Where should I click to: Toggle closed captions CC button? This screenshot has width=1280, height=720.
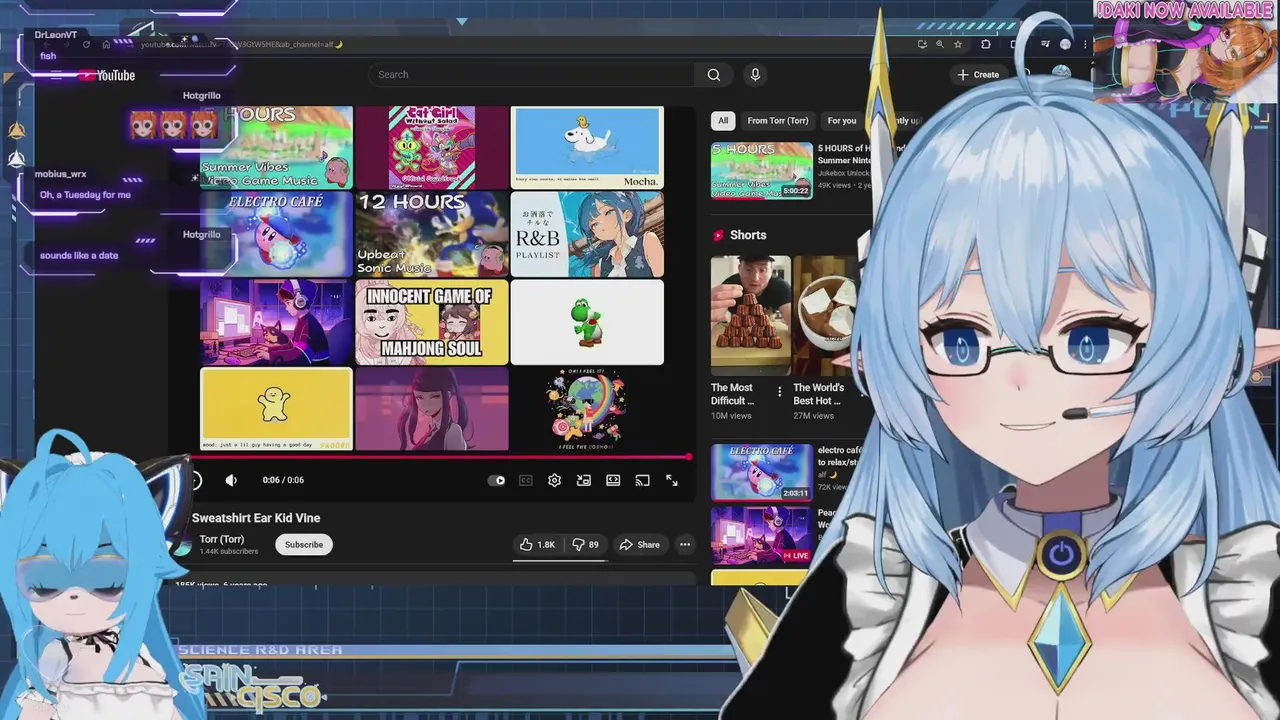(526, 480)
